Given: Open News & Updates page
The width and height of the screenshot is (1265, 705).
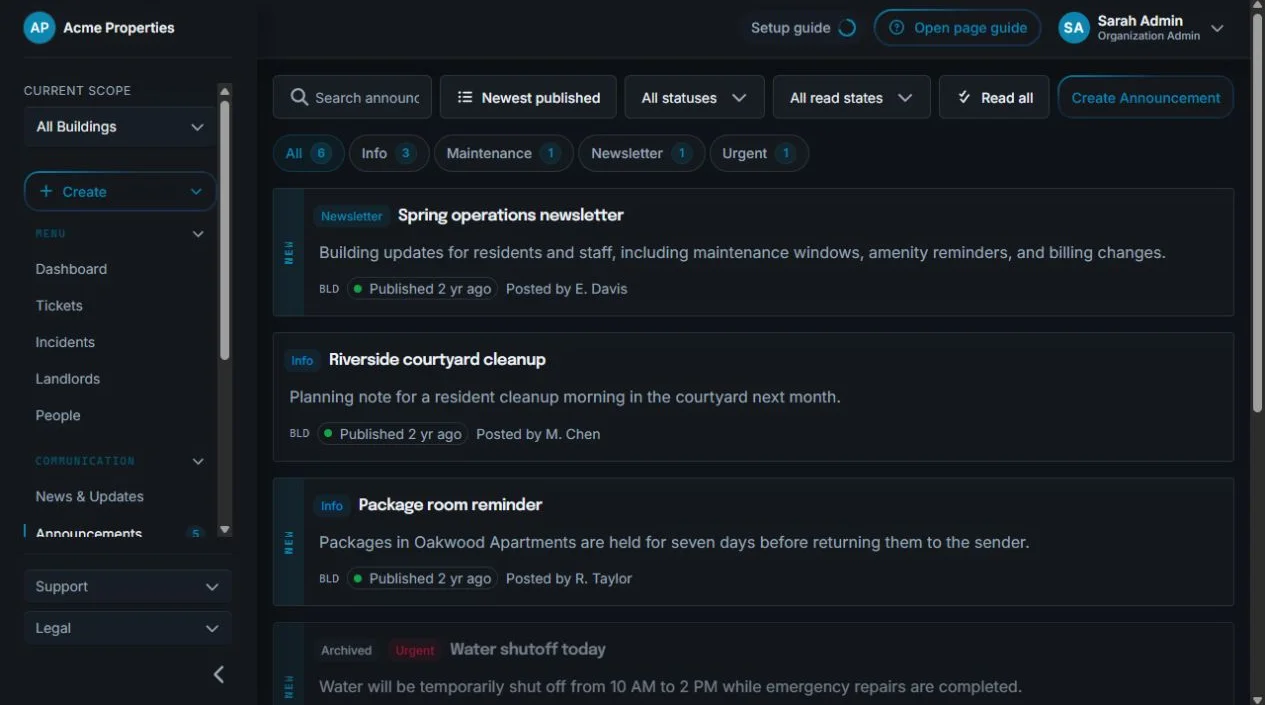Looking at the screenshot, I should pos(90,496).
